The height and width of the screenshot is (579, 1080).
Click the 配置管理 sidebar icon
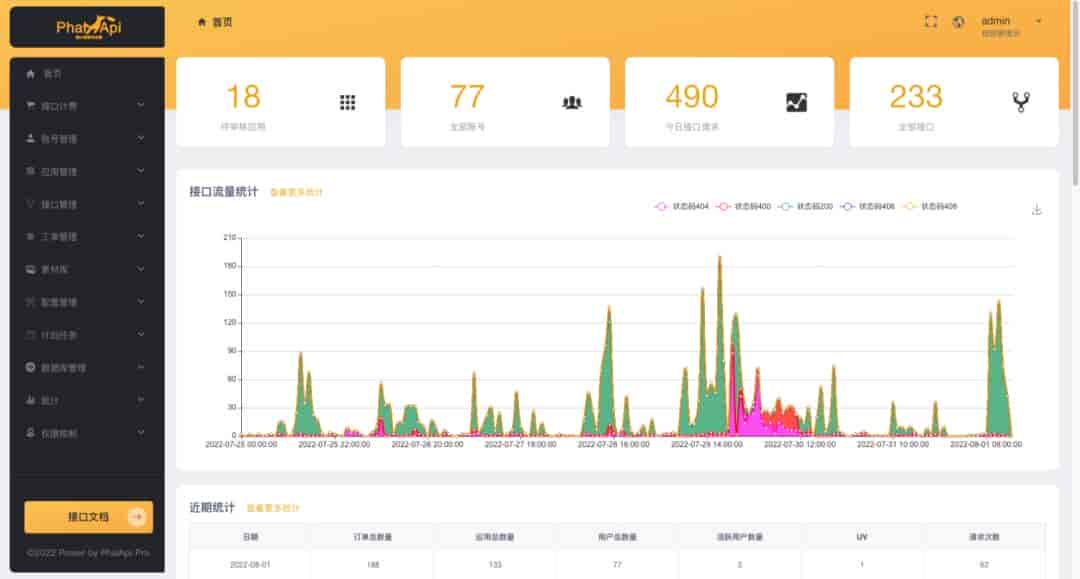pos(30,302)
